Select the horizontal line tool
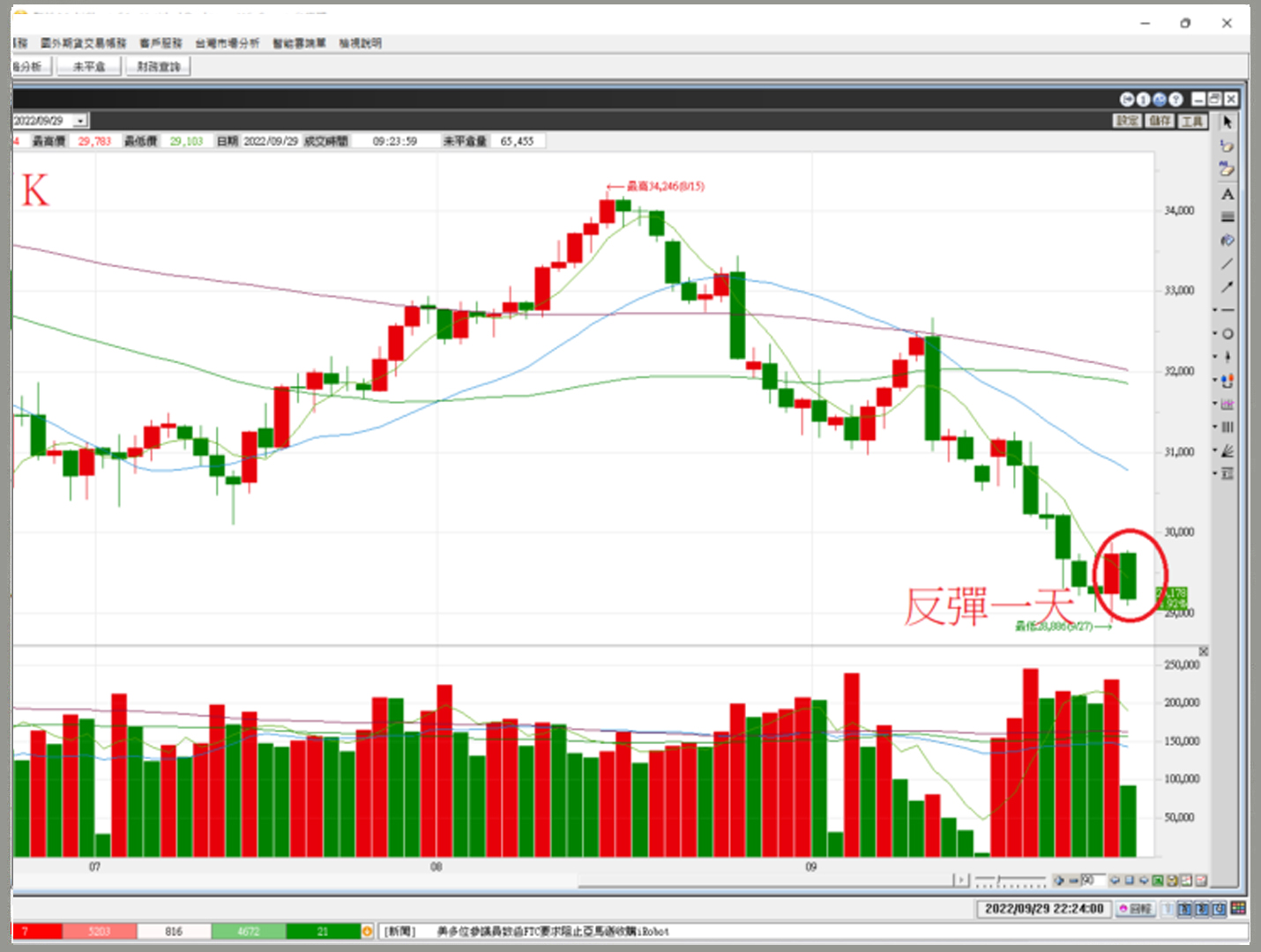The height and width of the screenshot is (952, 1261). (1227, 310)
